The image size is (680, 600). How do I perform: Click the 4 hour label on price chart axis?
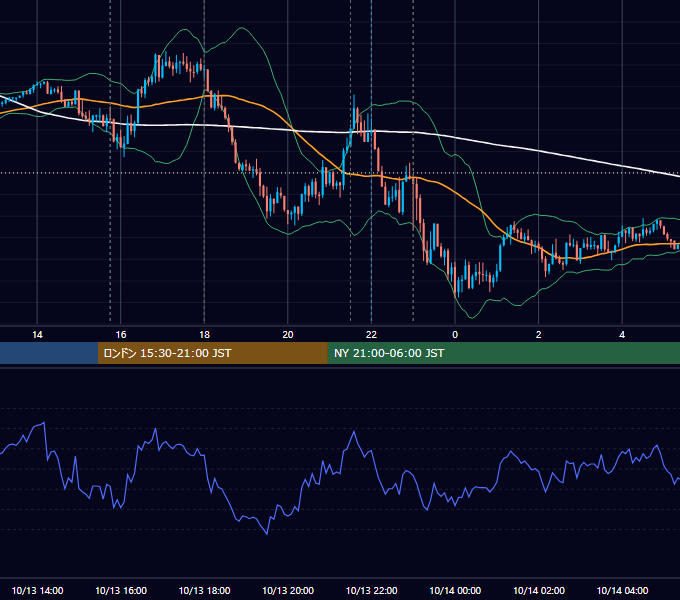tap(622, 335)
